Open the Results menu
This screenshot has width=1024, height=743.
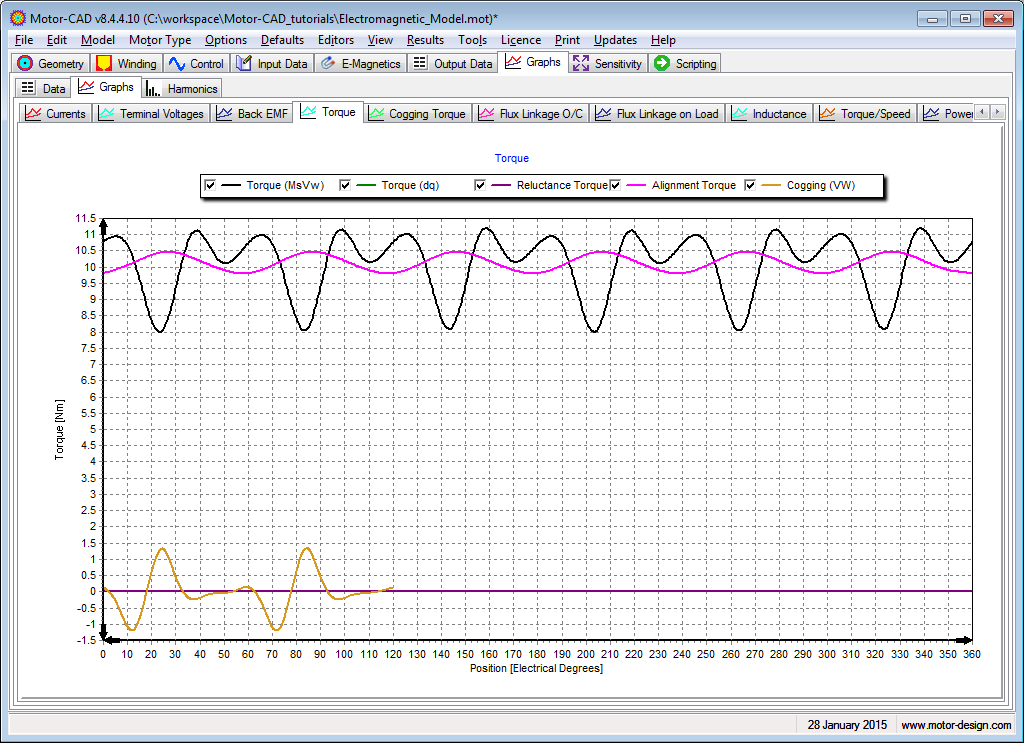pos(425,40)
